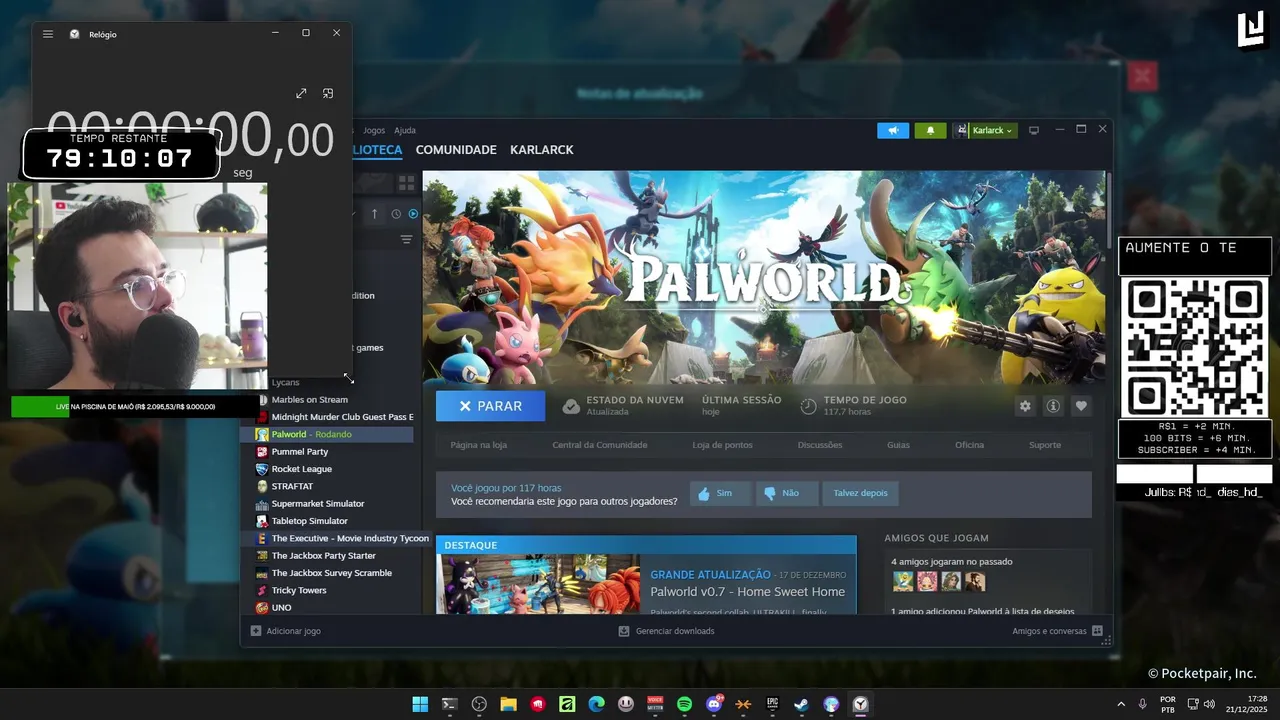Toggle the ready-to-play filter icon

tap(413, 214)
